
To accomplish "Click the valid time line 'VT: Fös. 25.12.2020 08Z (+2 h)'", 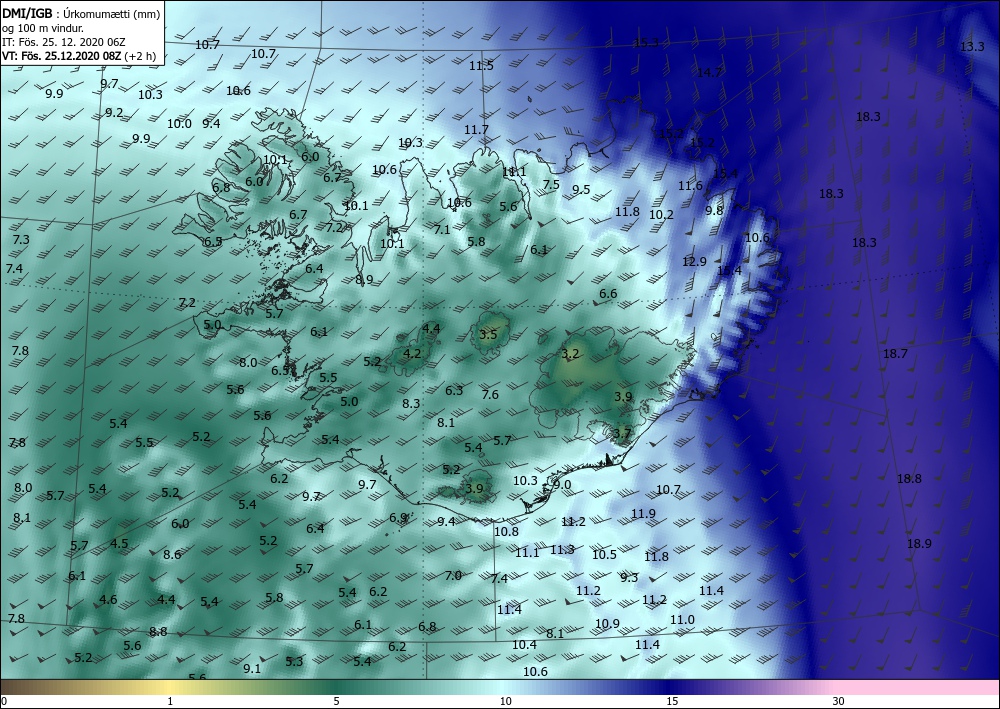I will pyautogui.click(x=79, y=56).
